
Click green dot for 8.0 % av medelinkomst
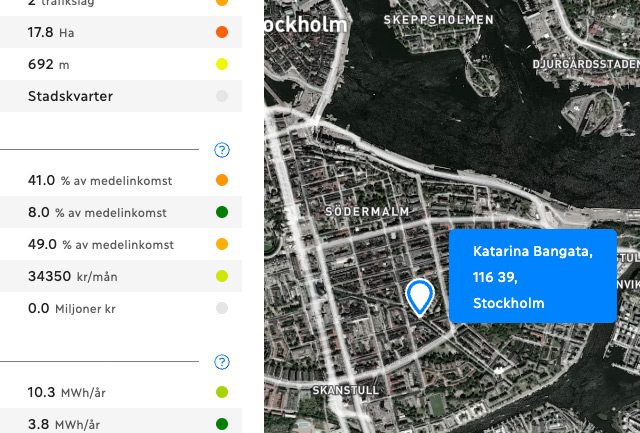[x=222, y=212]
